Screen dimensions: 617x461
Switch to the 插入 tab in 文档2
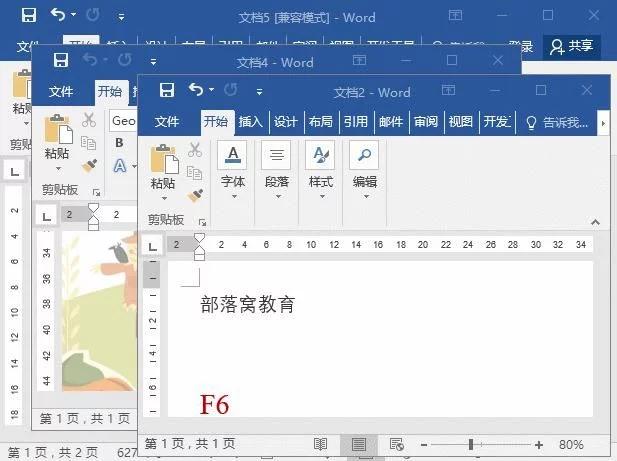tap(251, 122)
